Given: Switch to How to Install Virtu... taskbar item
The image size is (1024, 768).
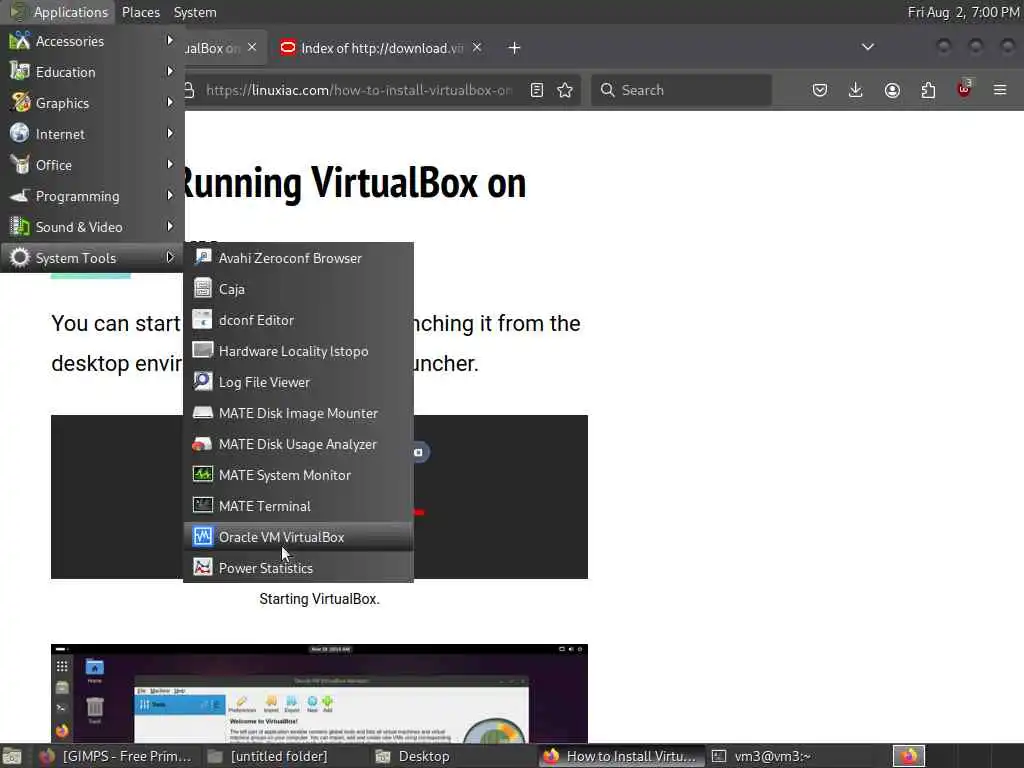Looking at the screenshot, I should [621, 756].
